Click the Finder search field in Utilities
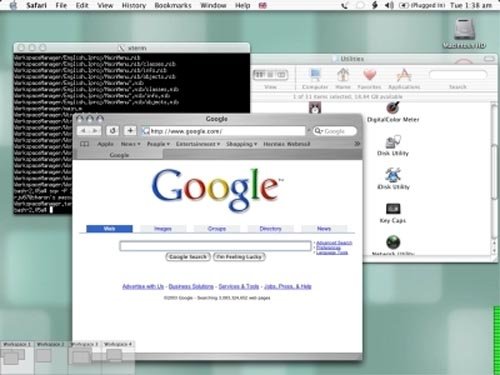500x375 pixels. click(458, 75)
